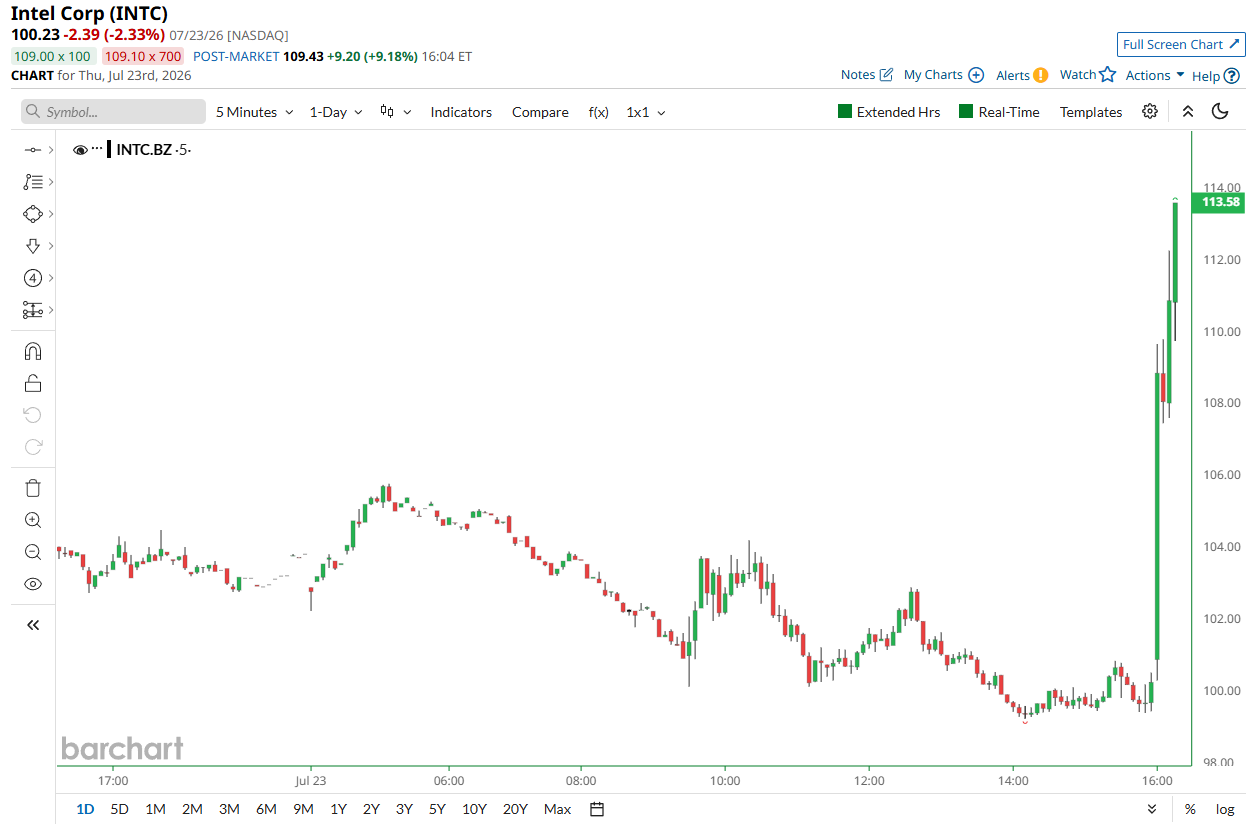Select the 5D time range

tap(119, 809)
